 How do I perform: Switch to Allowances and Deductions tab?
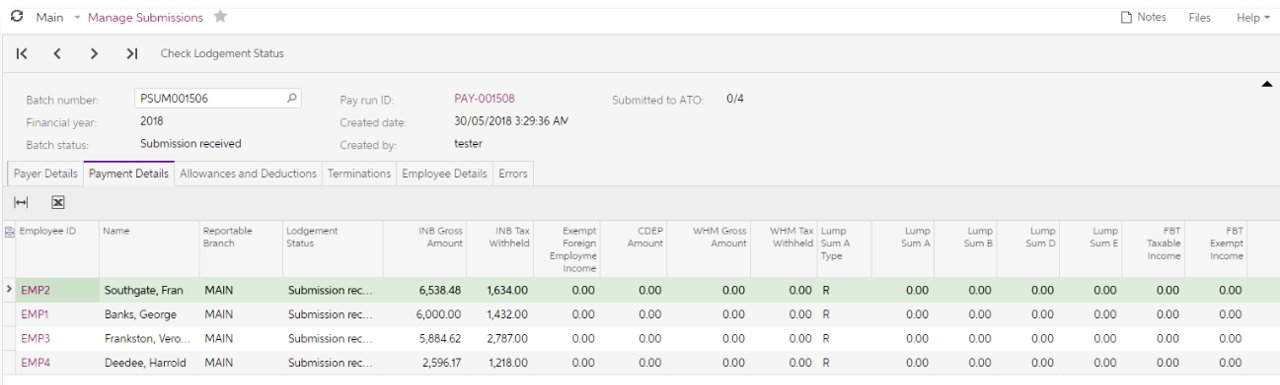[x=248, y=173]
